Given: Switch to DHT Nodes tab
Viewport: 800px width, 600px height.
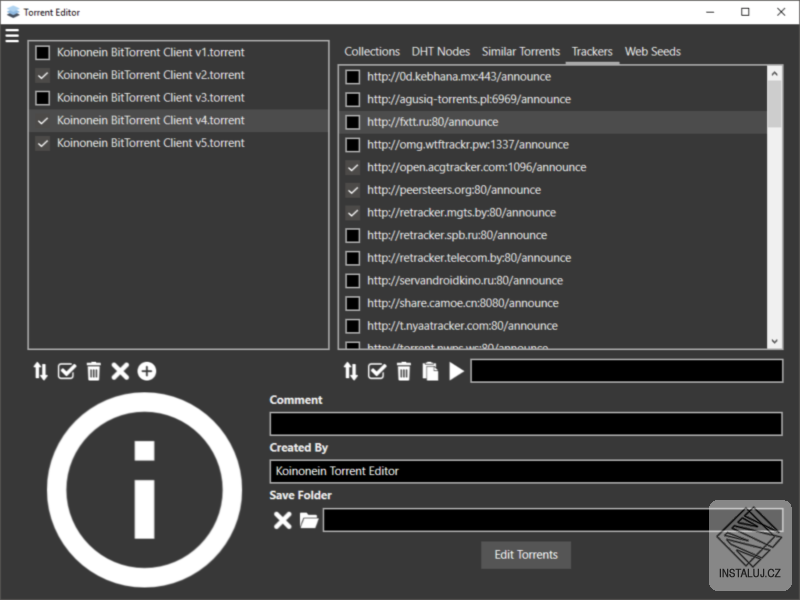Looking at the screenshot, I should tap(441, 52).
